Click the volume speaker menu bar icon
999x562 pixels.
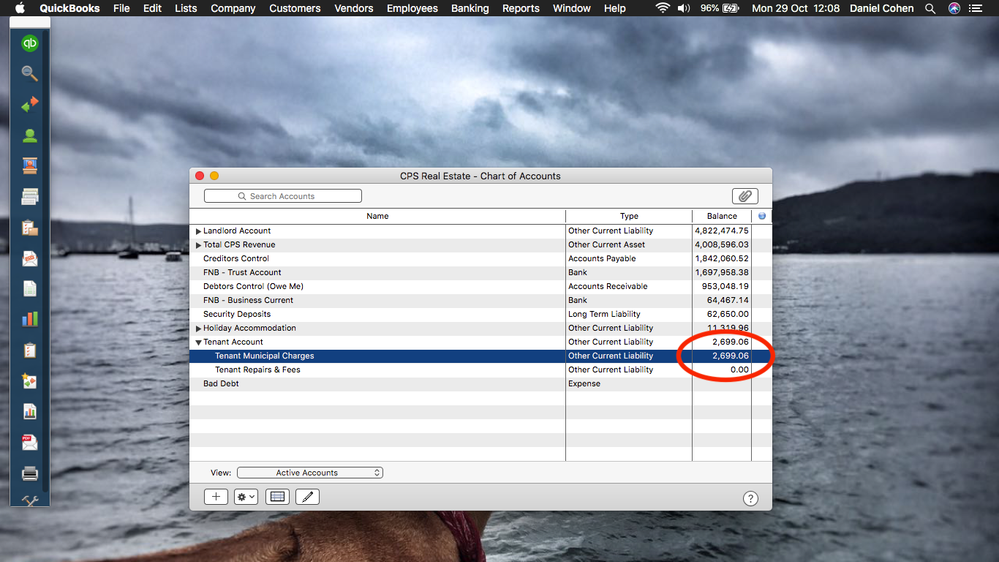684,8
